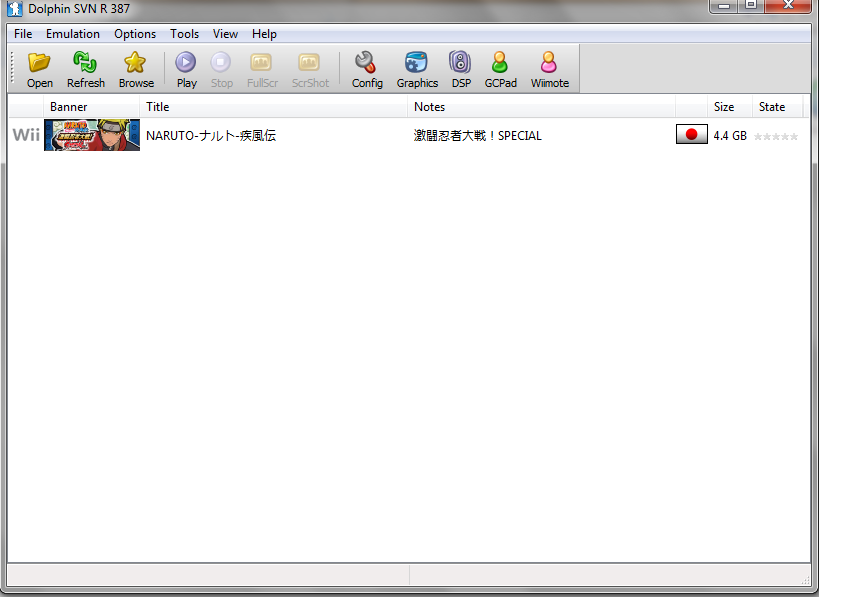This screenshot has height=597, width=844.
Task: Open Wiimote settings
Action: click(549, 70)
